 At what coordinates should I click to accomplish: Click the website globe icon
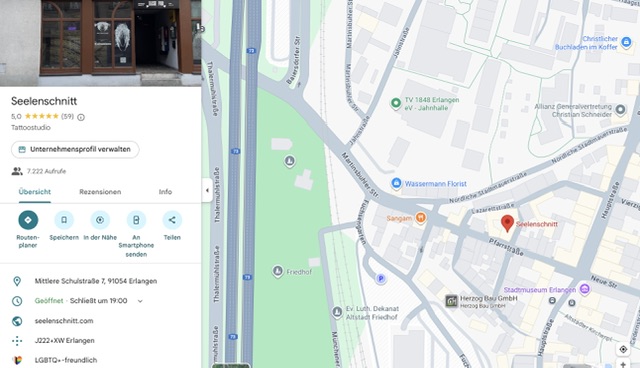pos(17,321)
